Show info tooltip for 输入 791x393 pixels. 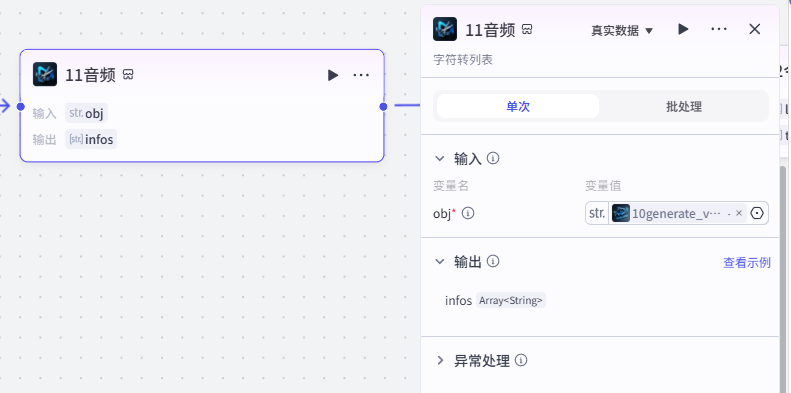[493, 158]
